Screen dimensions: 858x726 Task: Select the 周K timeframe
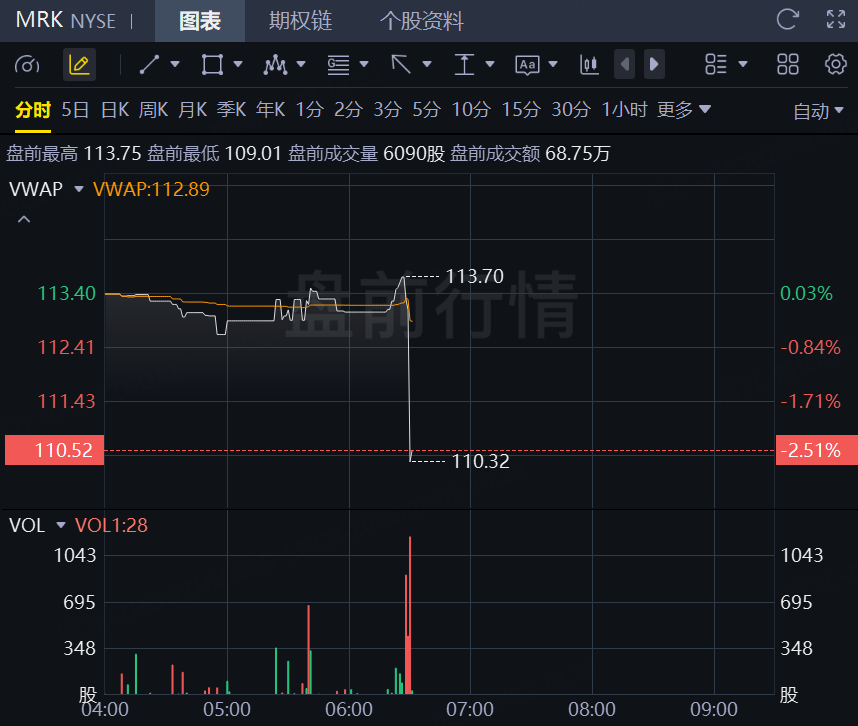click(153, 110)
